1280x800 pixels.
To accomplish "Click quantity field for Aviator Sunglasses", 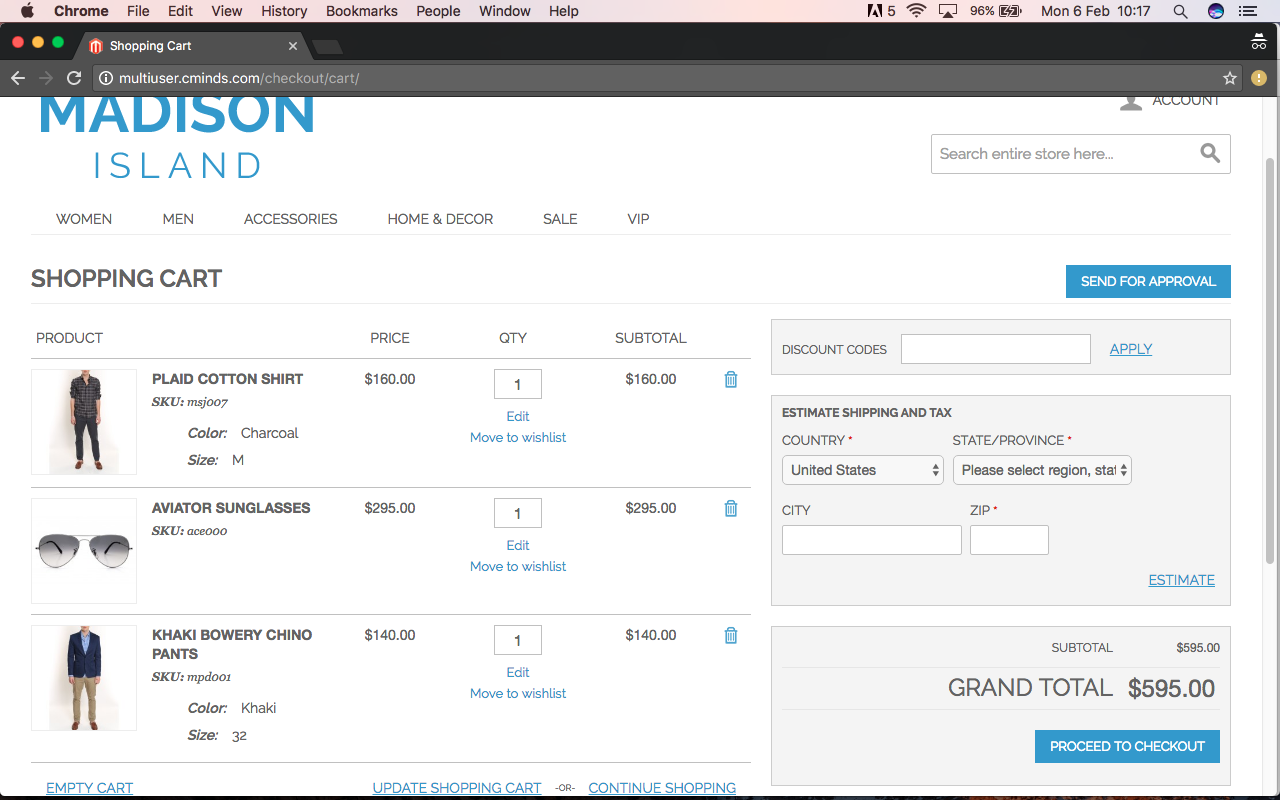I will pos(518,513).
